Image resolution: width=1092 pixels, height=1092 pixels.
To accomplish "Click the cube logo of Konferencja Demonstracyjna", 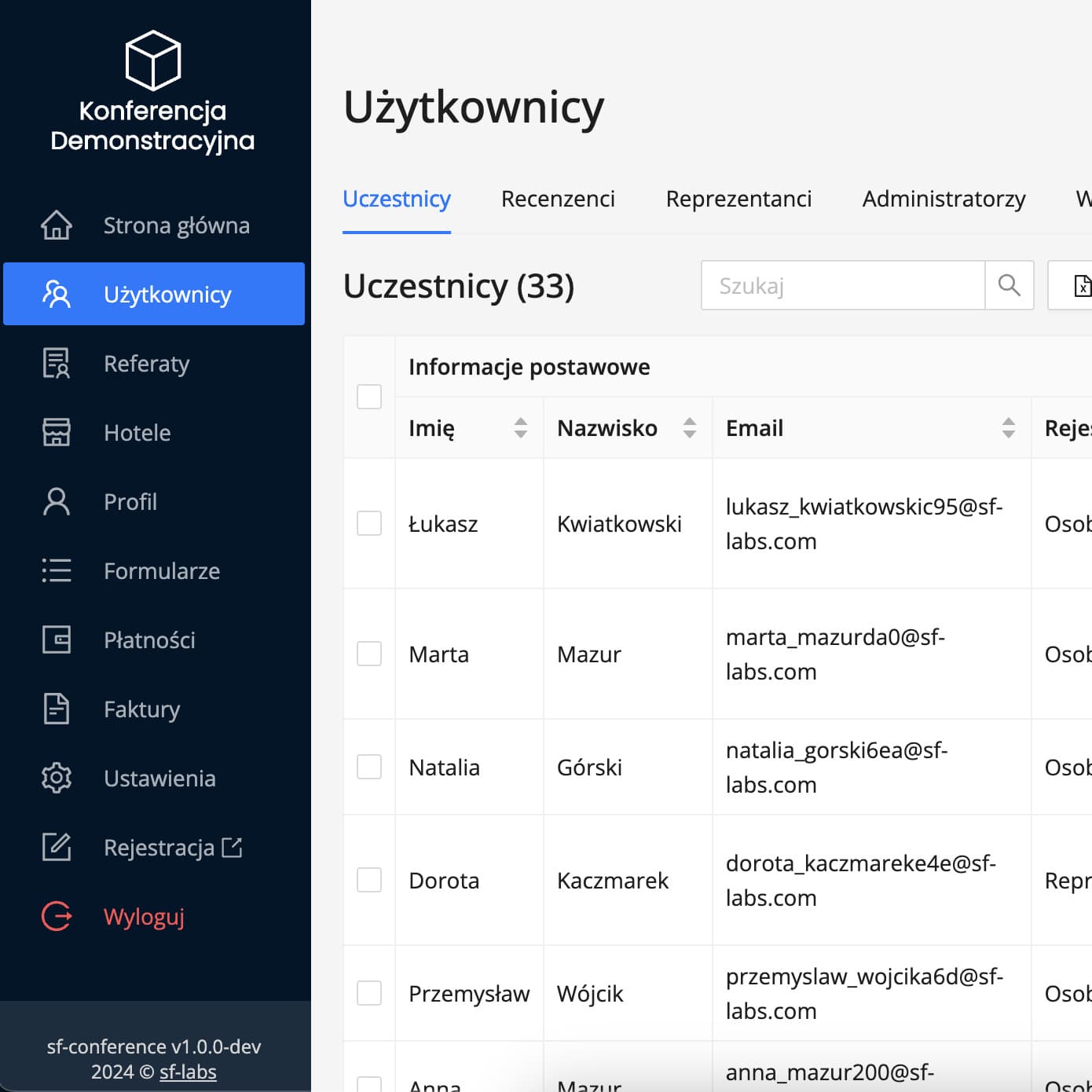I will 153,60.
